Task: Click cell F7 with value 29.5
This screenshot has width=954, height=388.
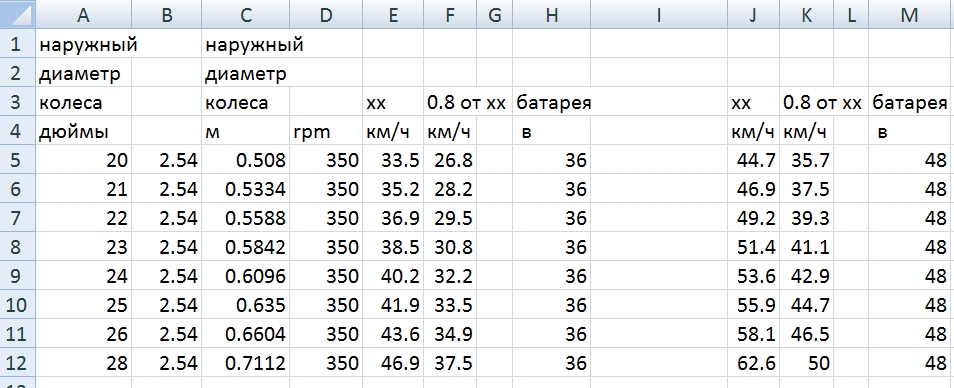Action: tap(450, 218)
